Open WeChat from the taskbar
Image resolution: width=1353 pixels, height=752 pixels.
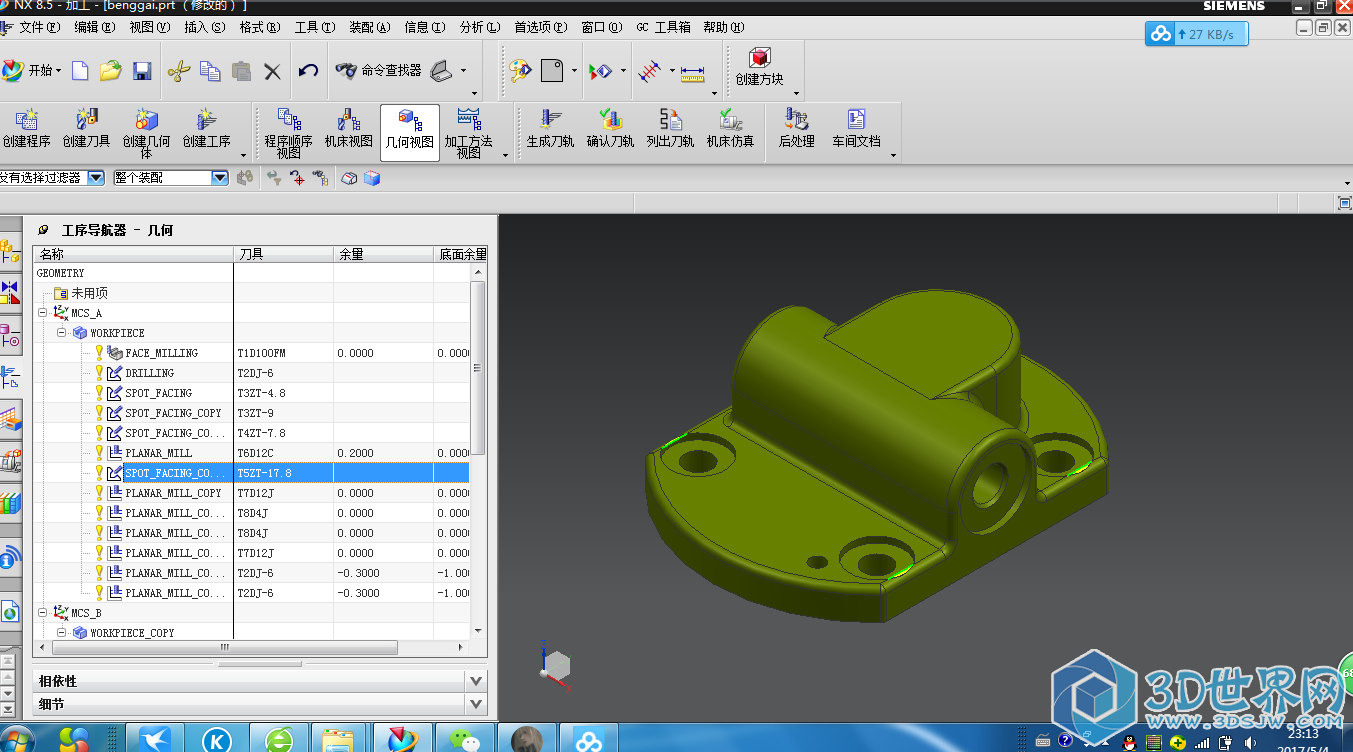(463, 740)
